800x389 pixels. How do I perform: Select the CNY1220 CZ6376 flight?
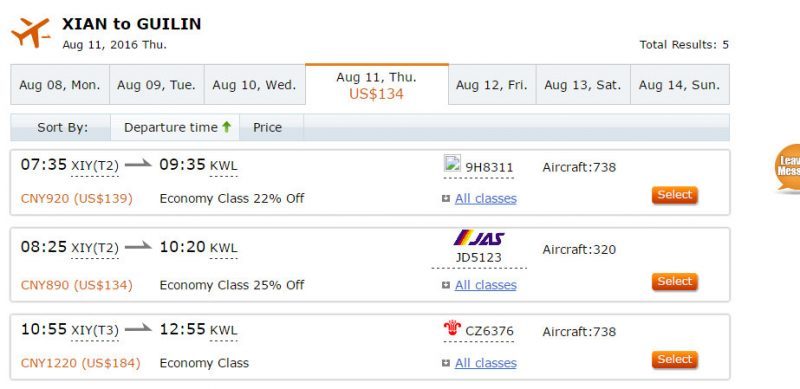point(674,360)
